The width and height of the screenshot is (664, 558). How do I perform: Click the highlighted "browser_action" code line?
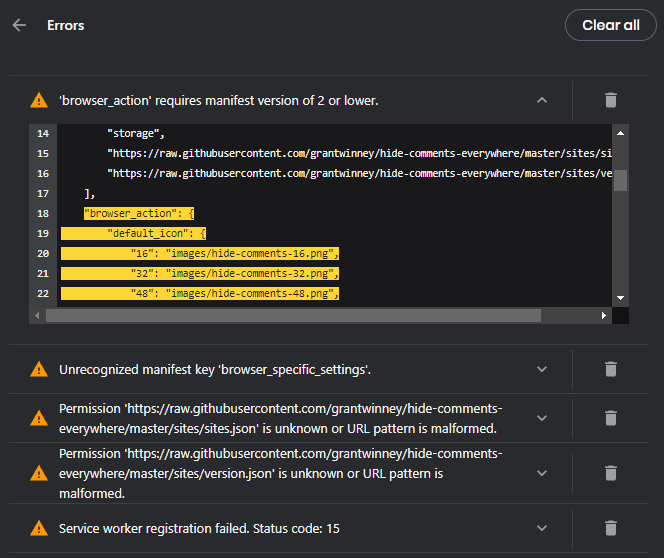point(139,214)
